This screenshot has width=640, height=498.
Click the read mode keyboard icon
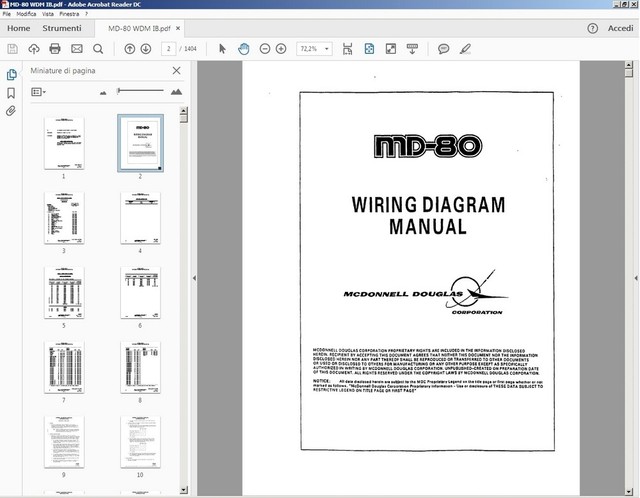(412, 49)
